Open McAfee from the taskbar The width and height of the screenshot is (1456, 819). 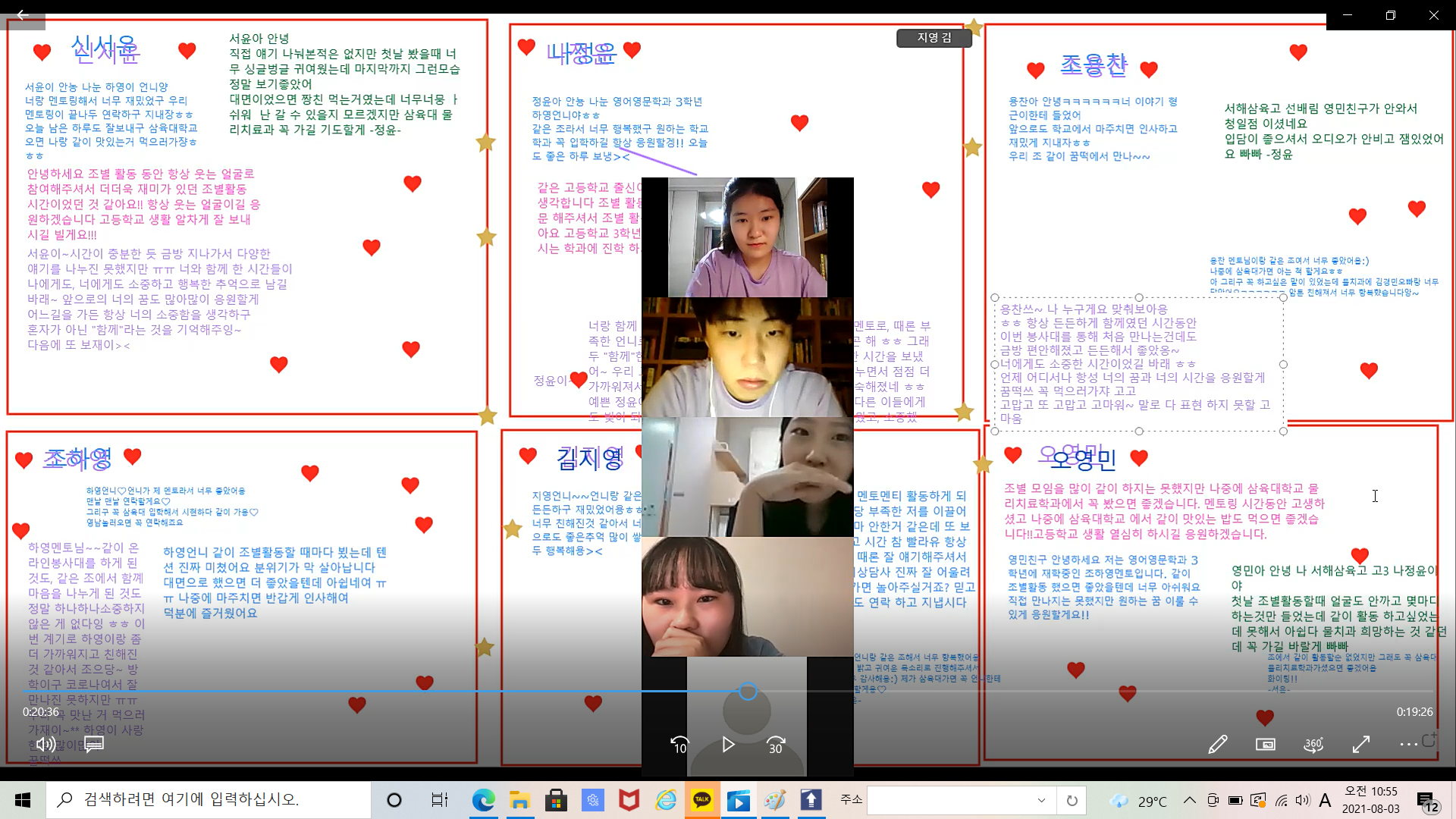pyautogui.click(x=629, y=800)
